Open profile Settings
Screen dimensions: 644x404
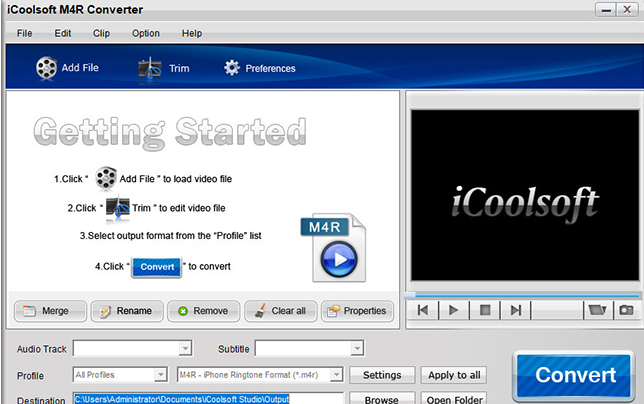382,375
